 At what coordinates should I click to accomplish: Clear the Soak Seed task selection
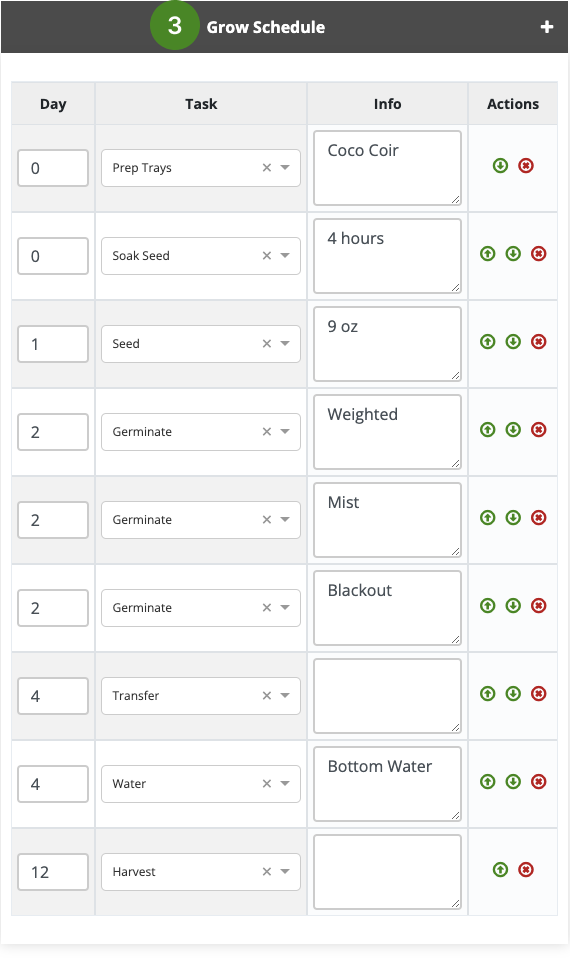click(267, 256)
